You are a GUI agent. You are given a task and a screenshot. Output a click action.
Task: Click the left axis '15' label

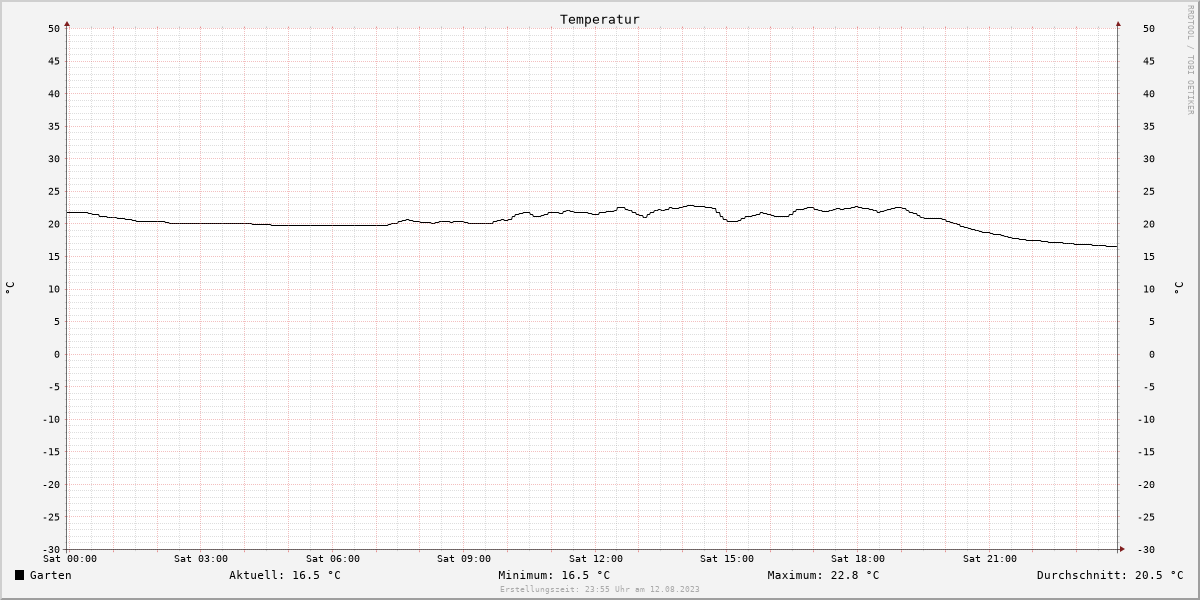point(54,257)
